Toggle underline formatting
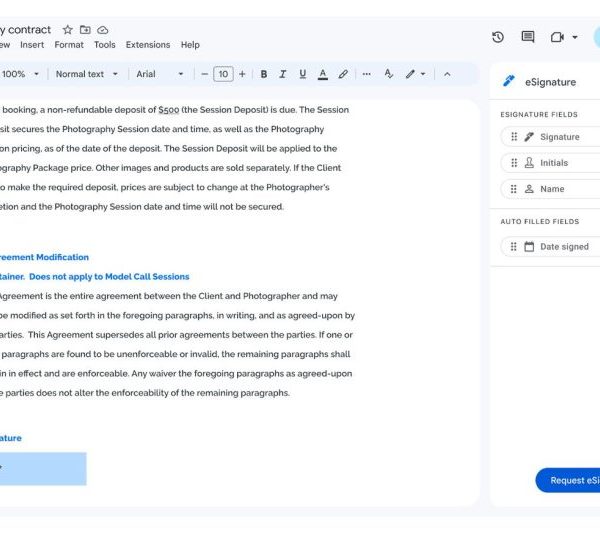The image size is (600, 533). [303, 74]
